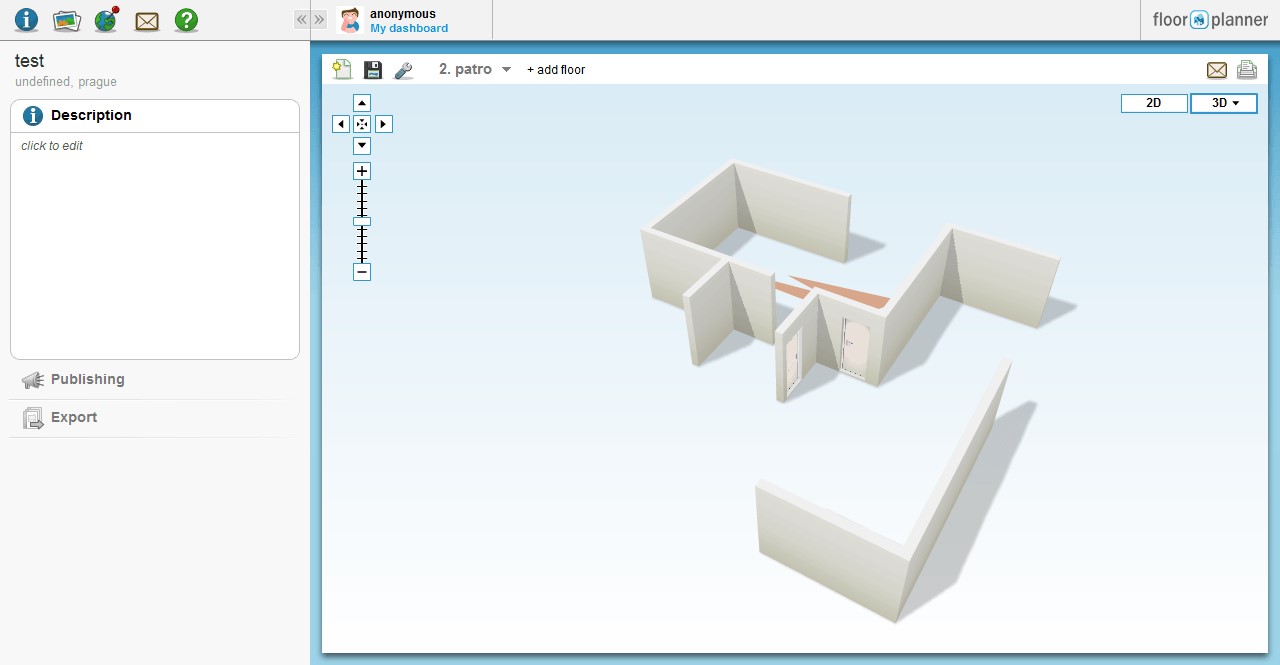Click the zoom slider handle
This screenshot has height=665, width=1280.
click(362, 221)
